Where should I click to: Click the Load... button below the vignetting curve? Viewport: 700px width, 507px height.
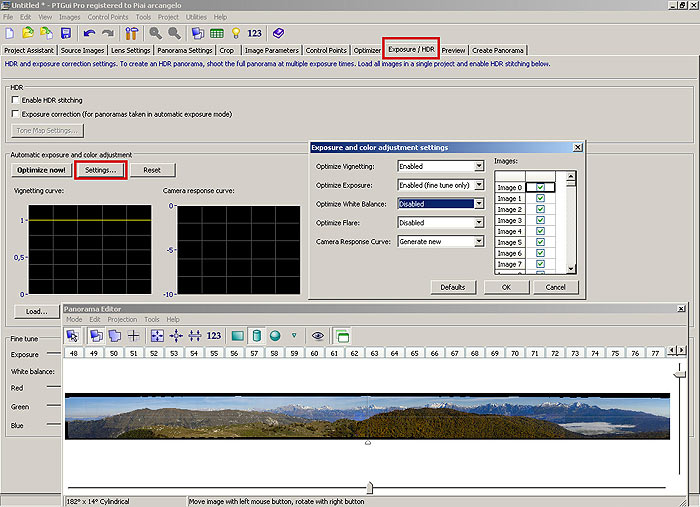tap(36, 312)
